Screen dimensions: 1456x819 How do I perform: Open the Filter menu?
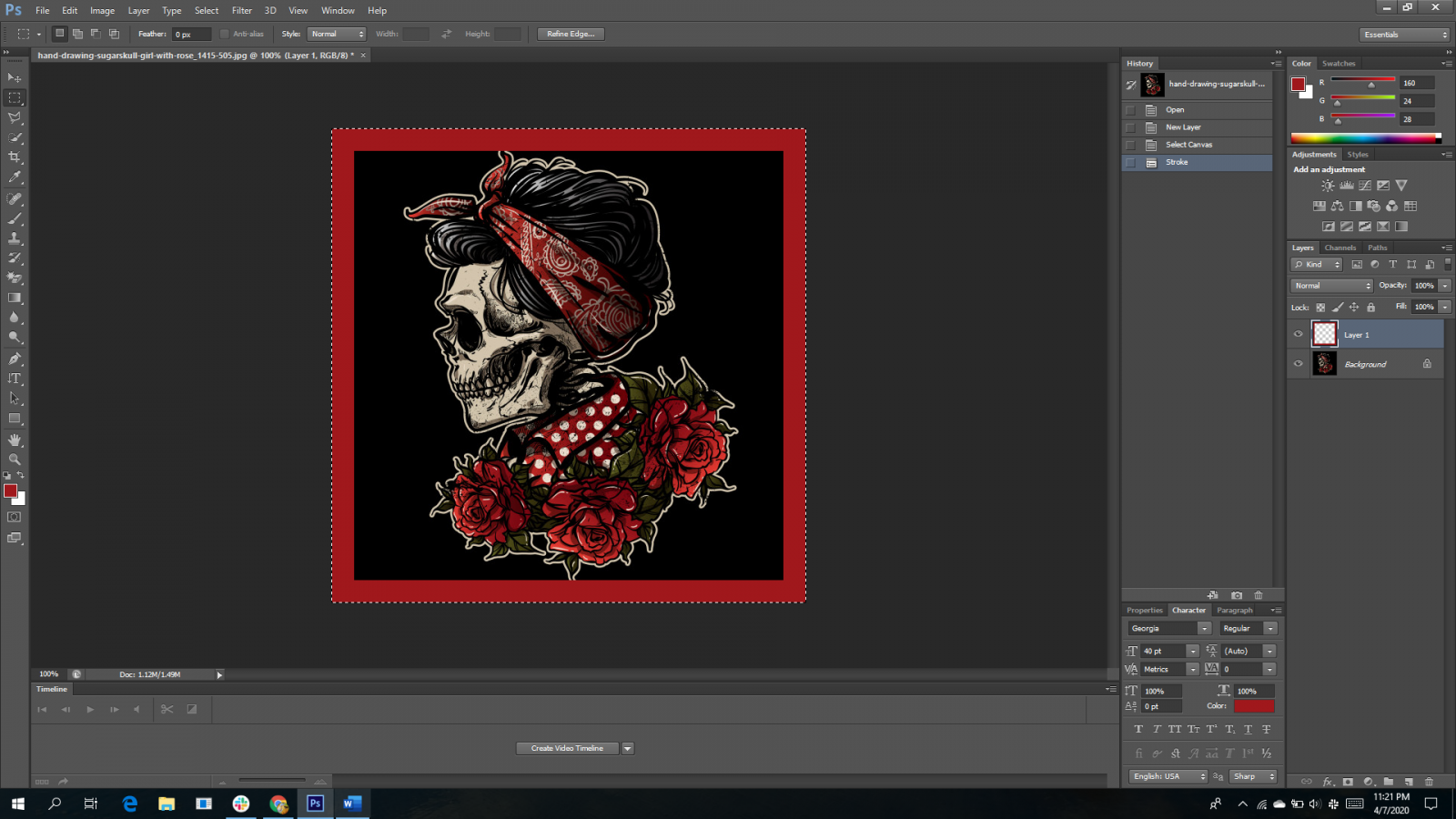point(241,11)
